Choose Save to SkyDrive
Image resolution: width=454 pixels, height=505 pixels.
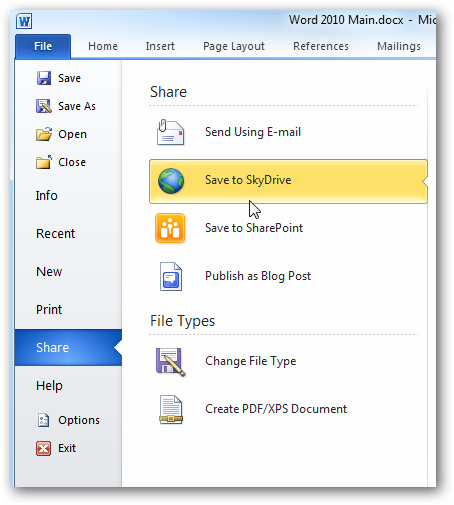[288, 181]
